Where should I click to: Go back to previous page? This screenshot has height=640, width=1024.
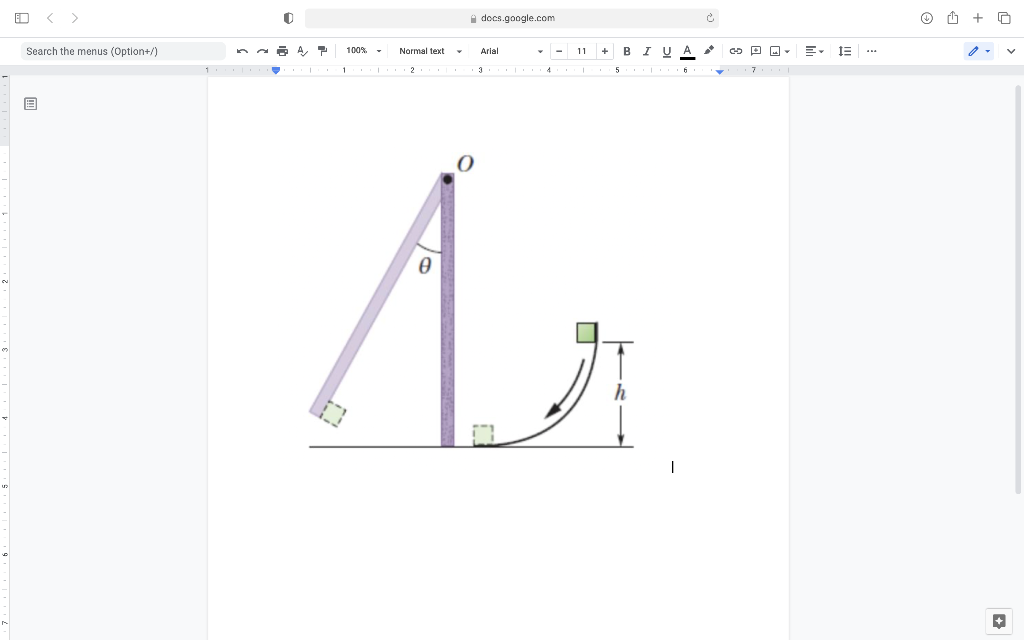[50, 18]
